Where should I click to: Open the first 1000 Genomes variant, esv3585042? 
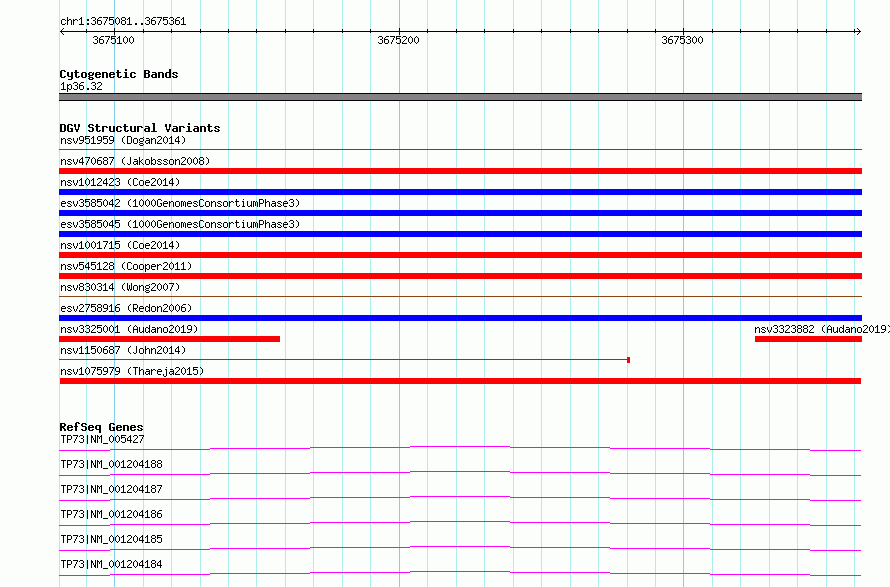pyautogui.click(x=180, y=203)
